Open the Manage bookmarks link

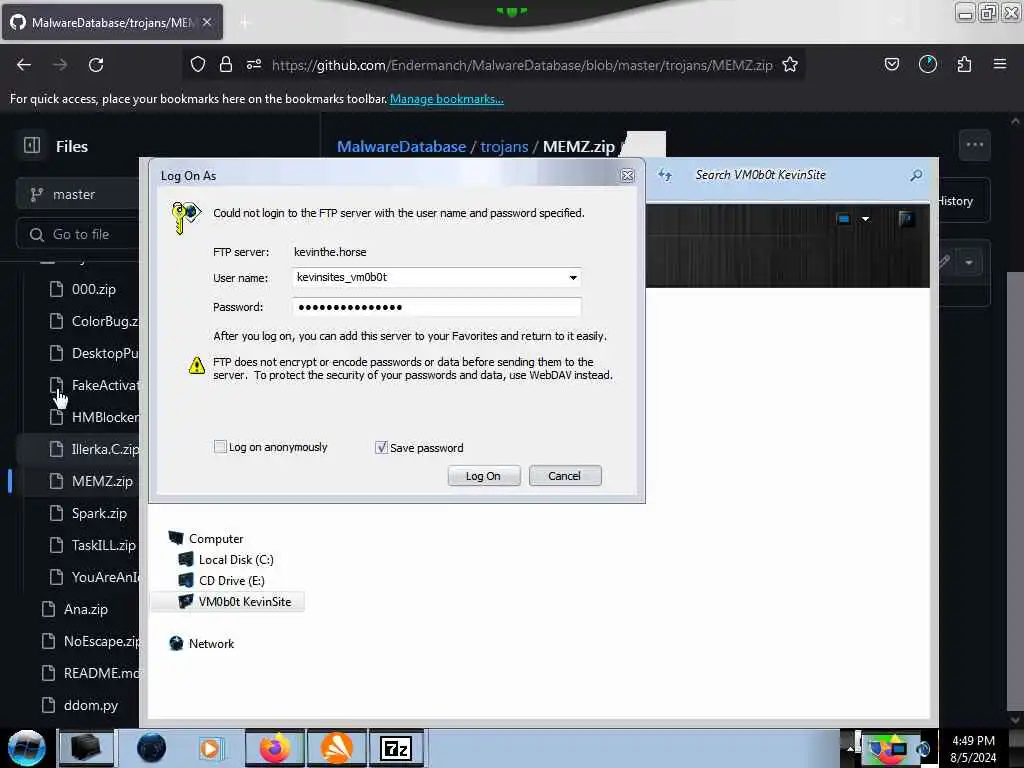pos(447,99)
